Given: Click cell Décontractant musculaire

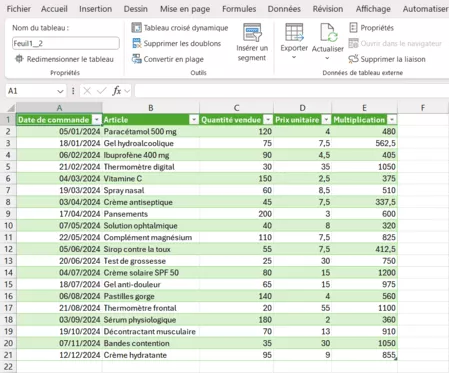Looking at the screenshot, I should coord(151,332).
